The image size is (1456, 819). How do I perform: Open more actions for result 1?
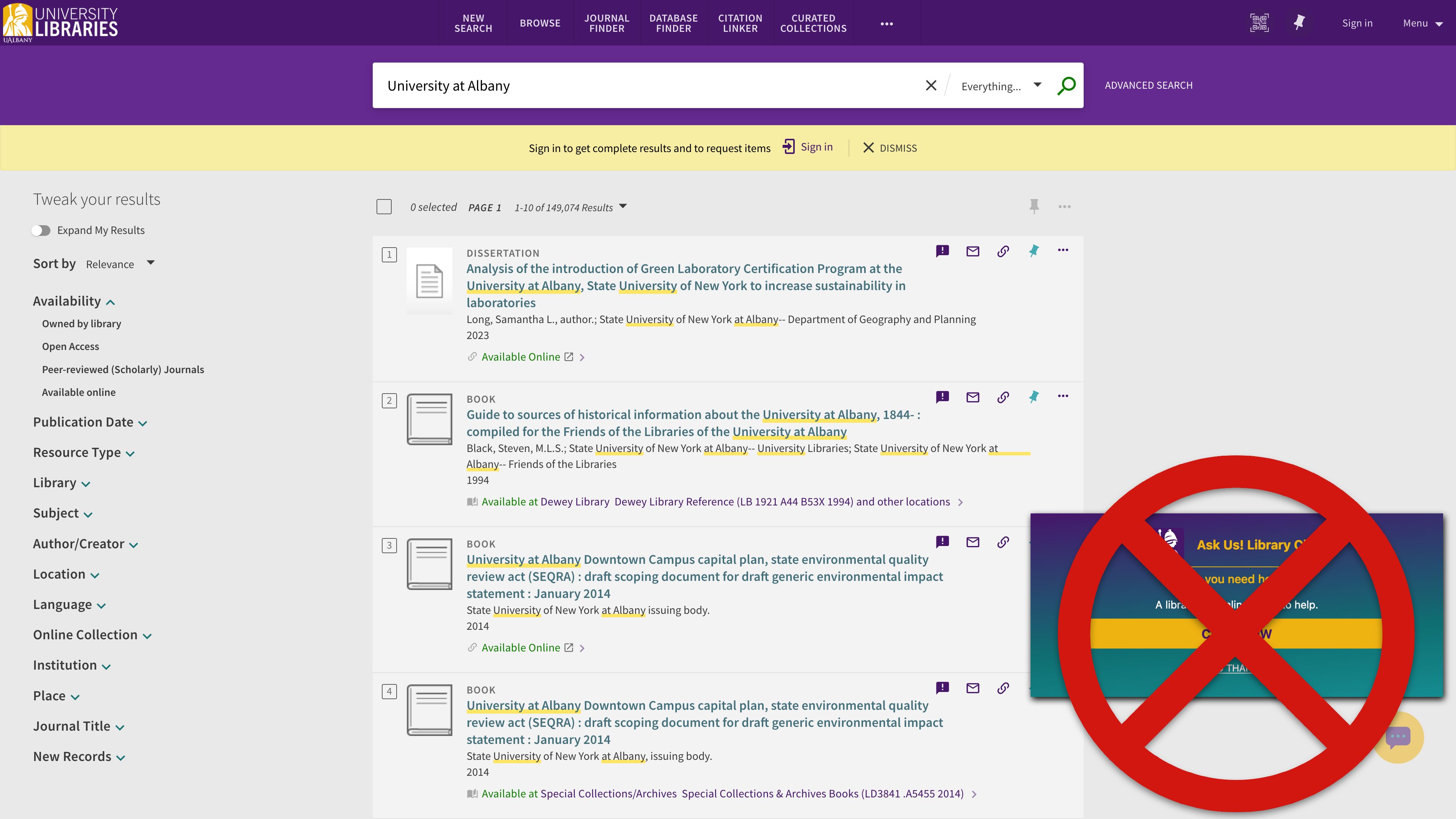point(1062,250)
